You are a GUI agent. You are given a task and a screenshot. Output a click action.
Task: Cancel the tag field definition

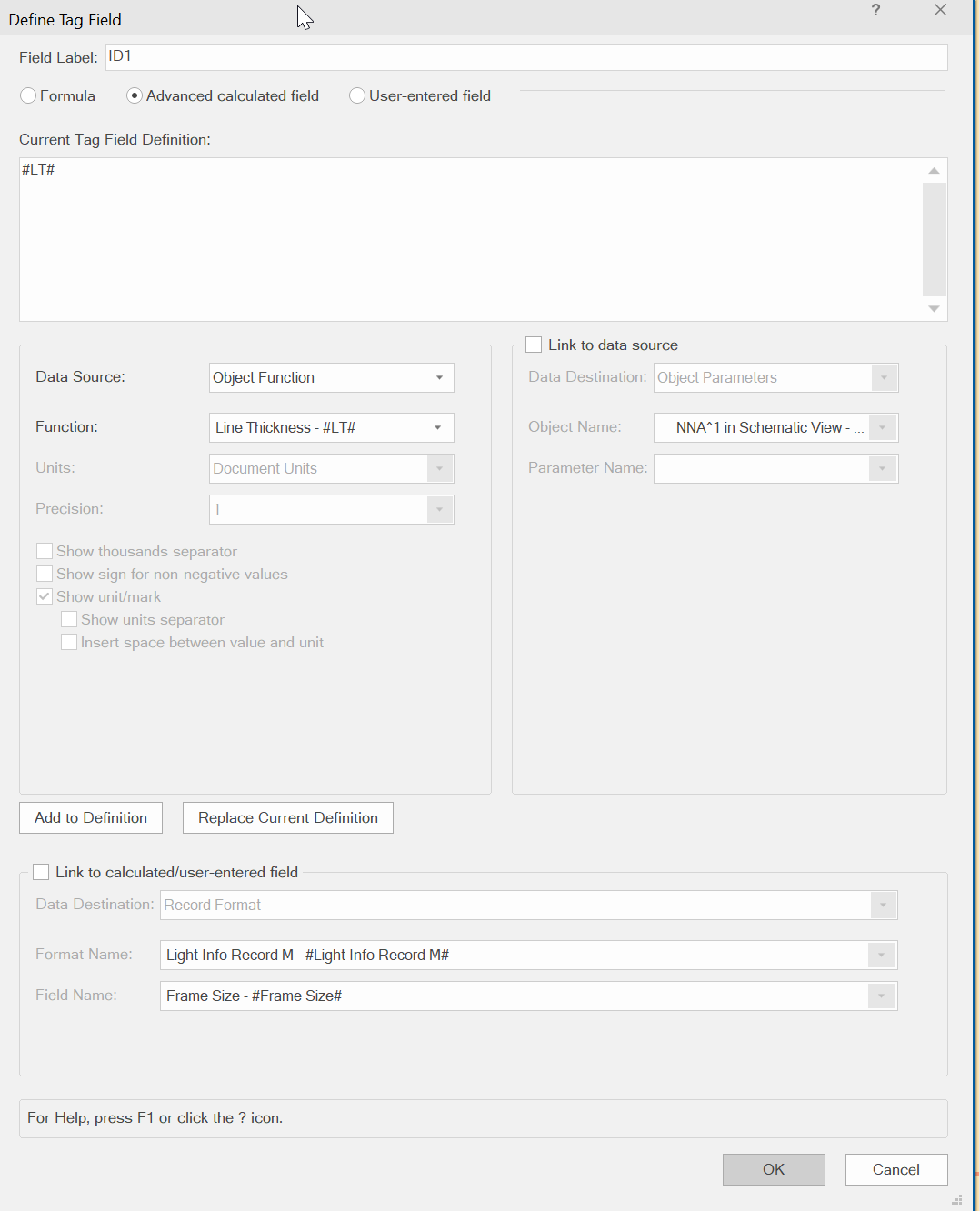coord(895,1170)
